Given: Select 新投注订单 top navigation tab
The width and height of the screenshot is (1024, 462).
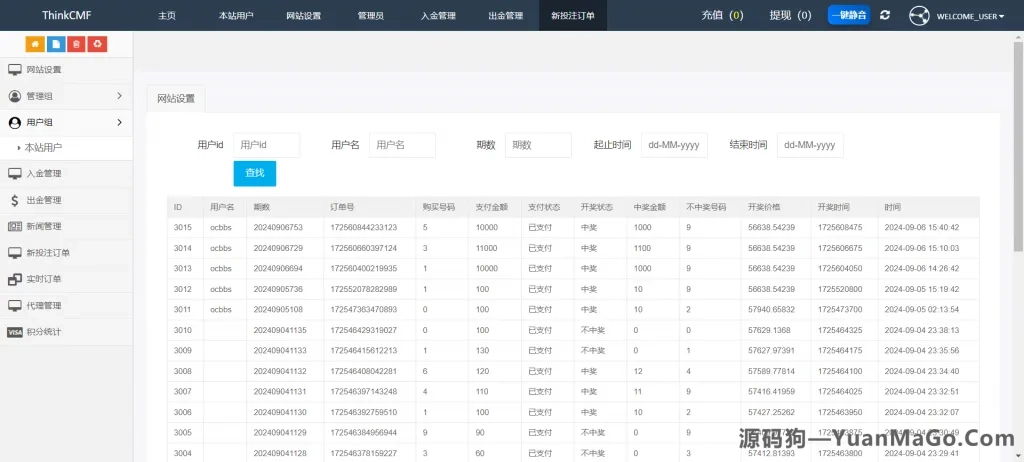Looking at the screenshot, I should (573, 16).
